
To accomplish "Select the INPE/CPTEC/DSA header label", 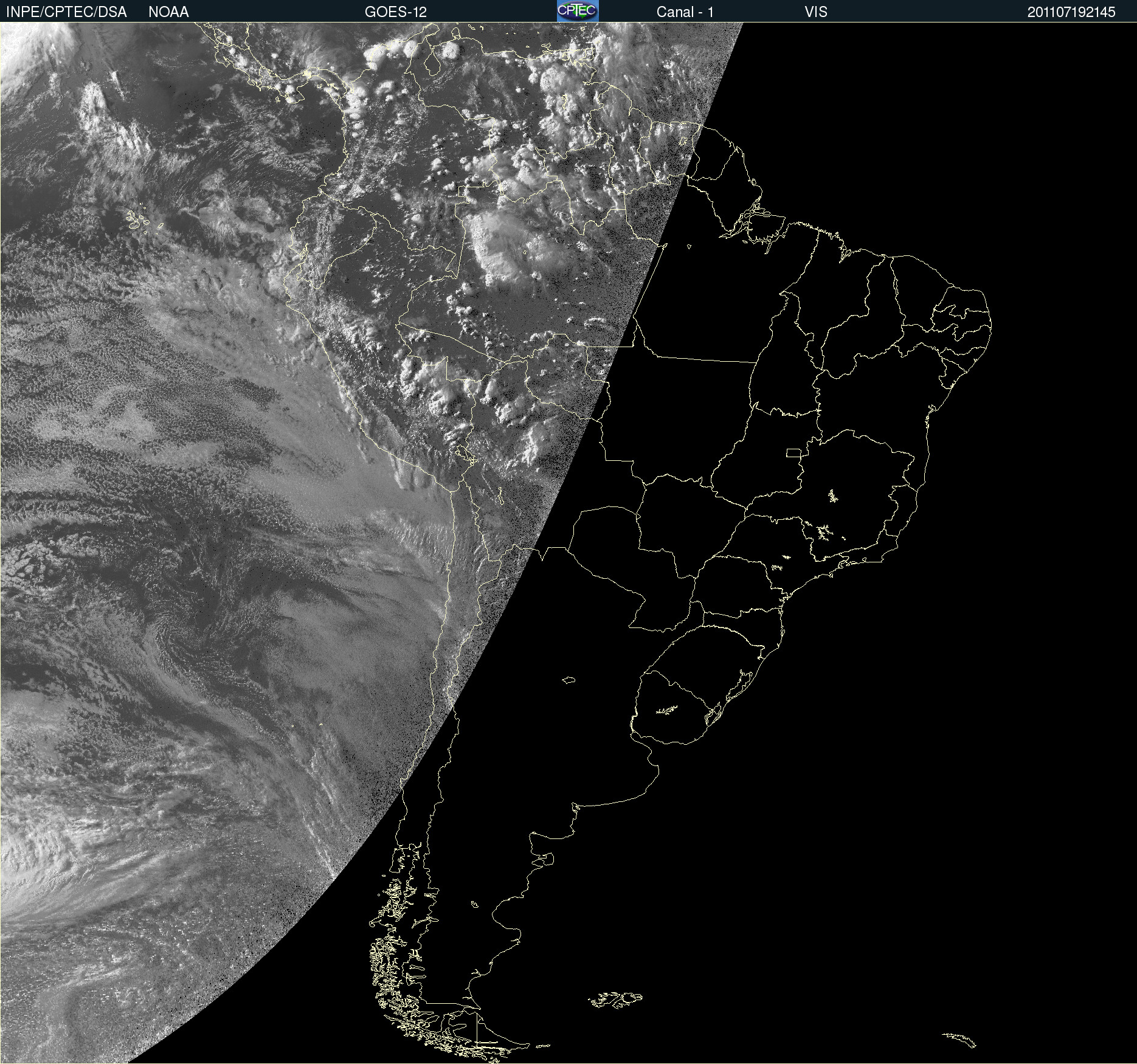I will click(x=66, y=12).
